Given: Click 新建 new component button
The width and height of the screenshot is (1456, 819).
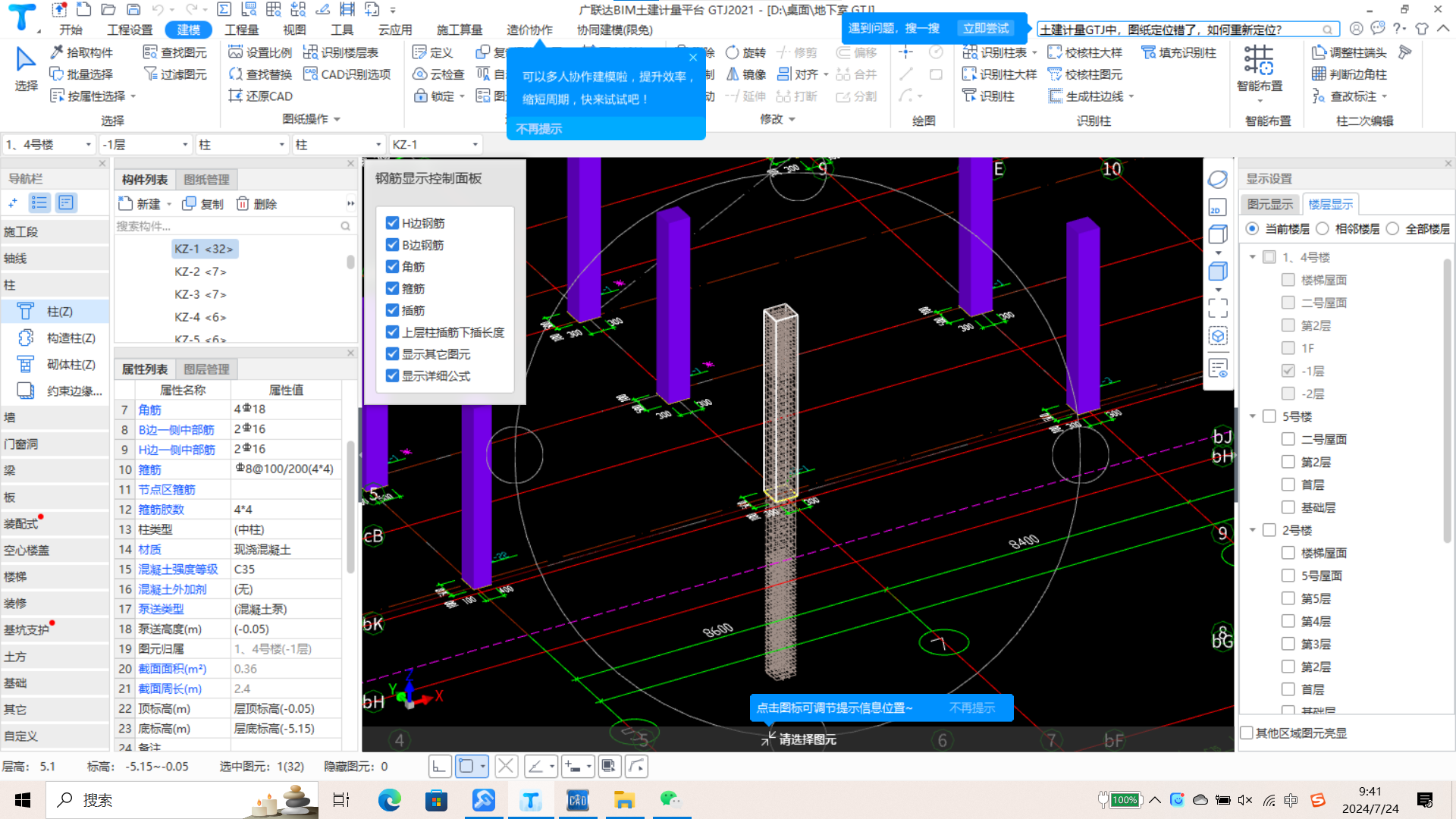Looking at the screenshot, I should point(140,204).
